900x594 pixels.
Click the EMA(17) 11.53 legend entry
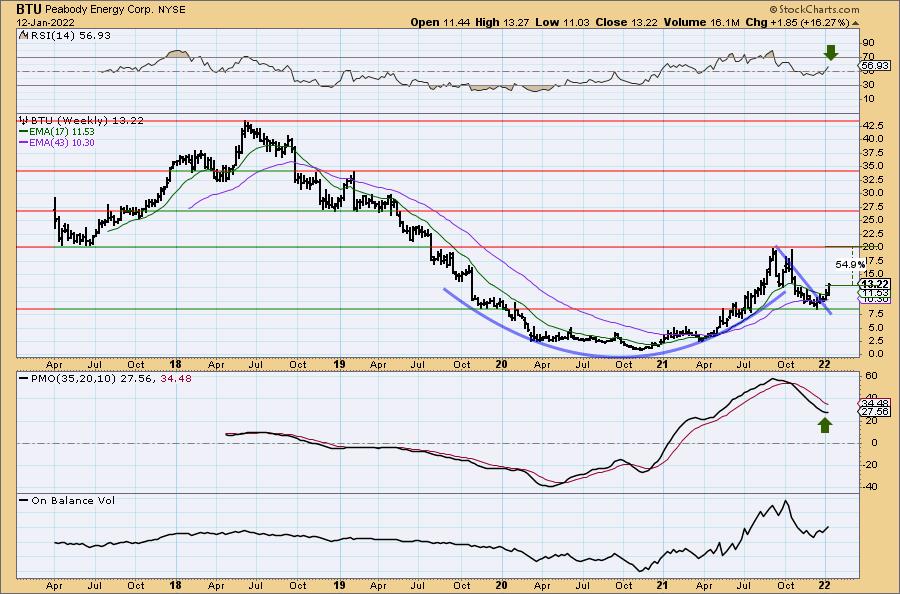tap(57, 131)
